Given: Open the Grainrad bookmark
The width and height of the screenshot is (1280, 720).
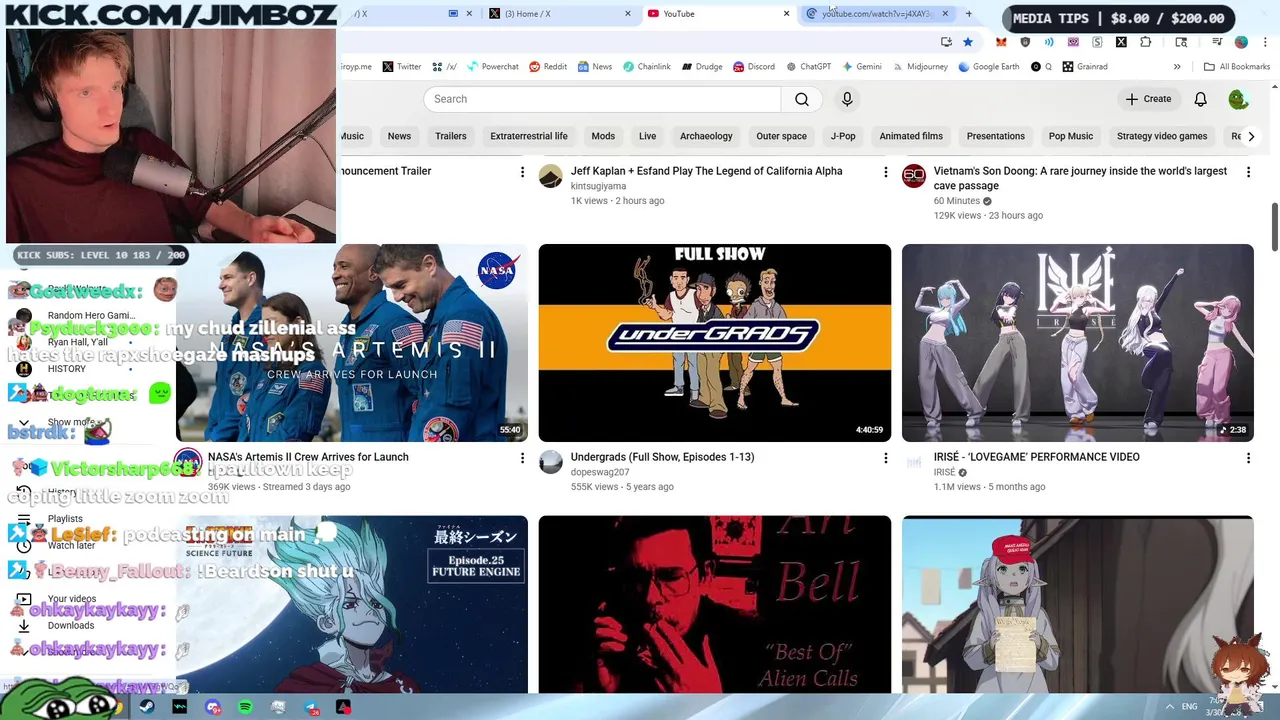Looking at the screenshot, I should pos(1084,67).
